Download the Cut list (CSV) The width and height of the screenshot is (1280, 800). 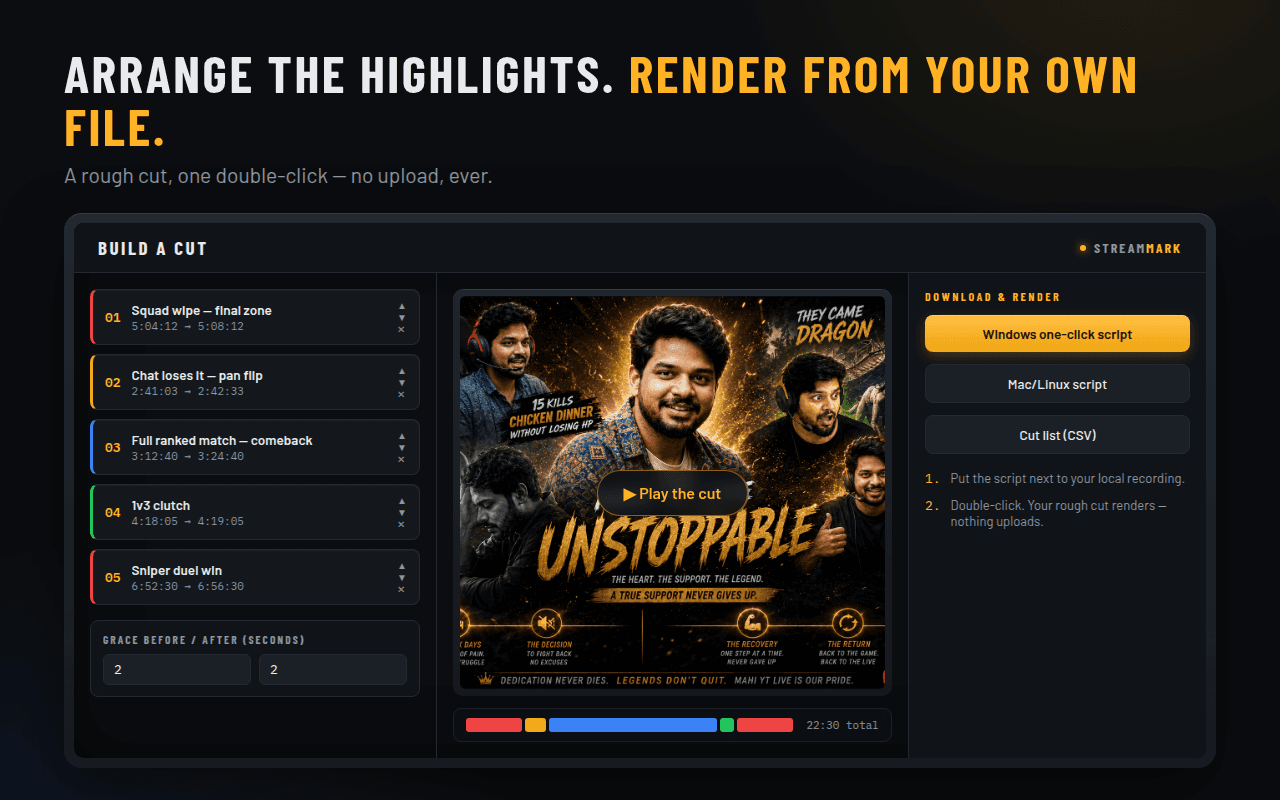pos(1057,435)
